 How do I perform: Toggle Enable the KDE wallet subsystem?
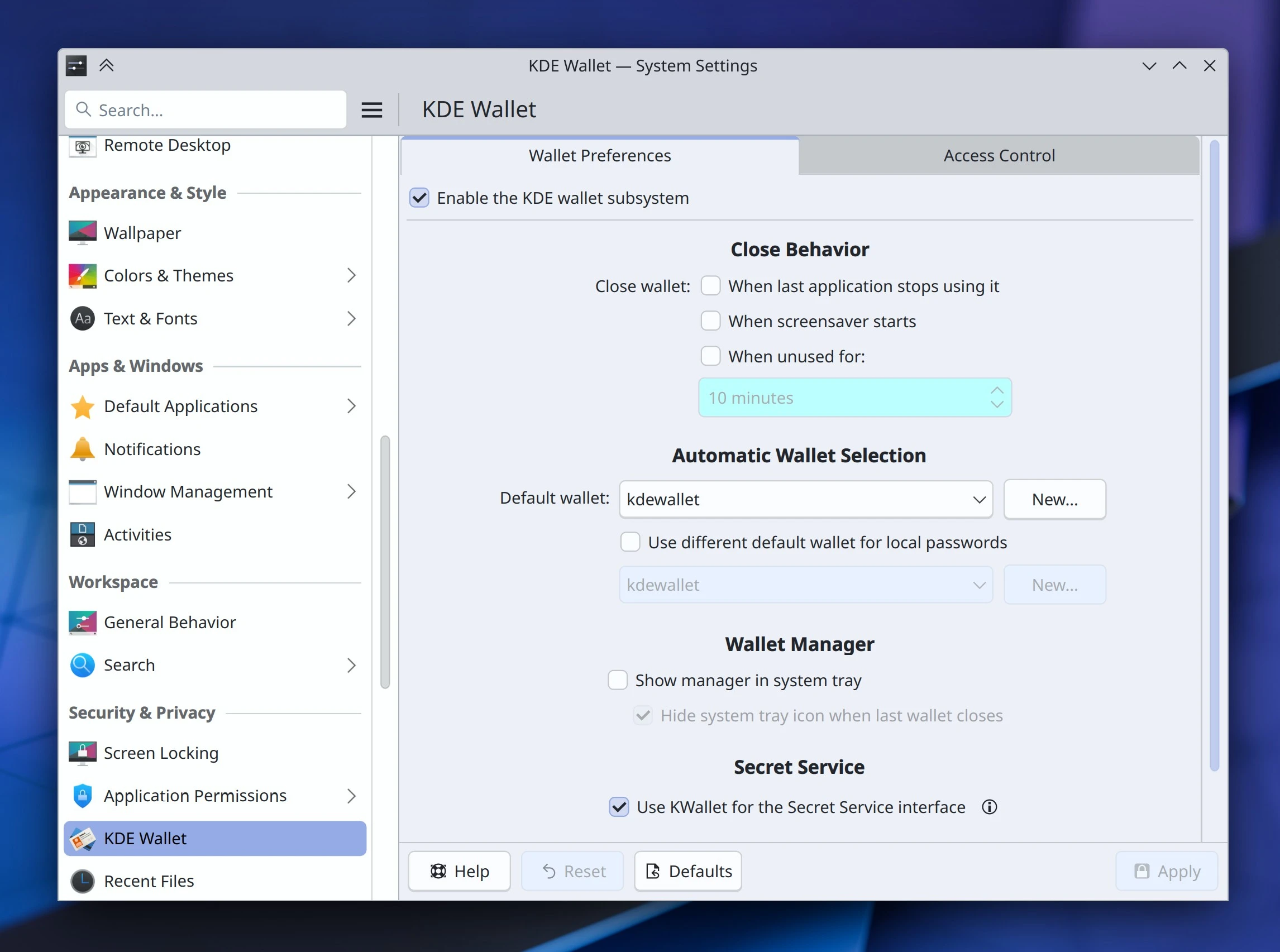[x=421, y=198]
